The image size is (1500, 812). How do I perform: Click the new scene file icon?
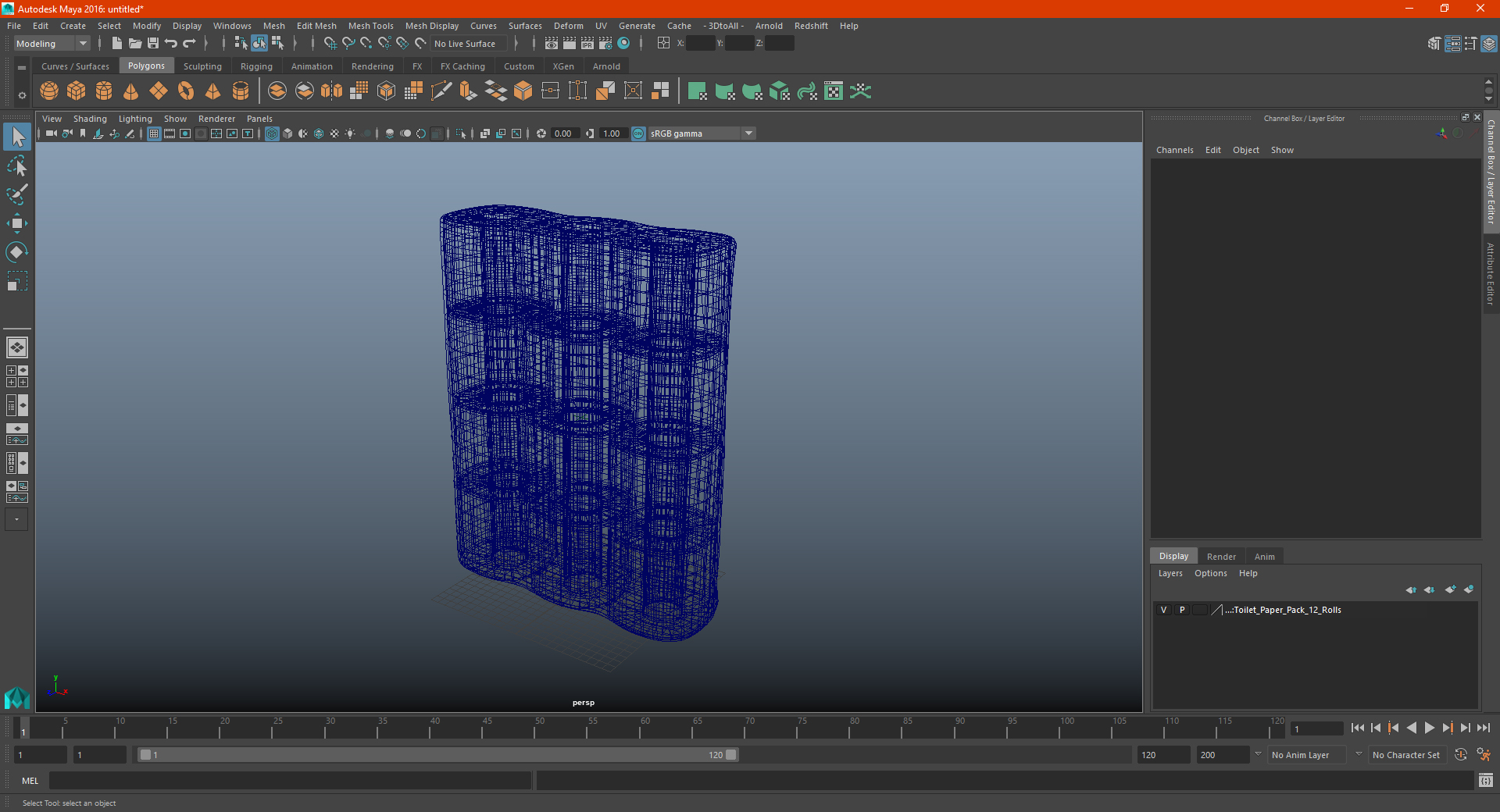pyautogui.click(x=116, y=44)
